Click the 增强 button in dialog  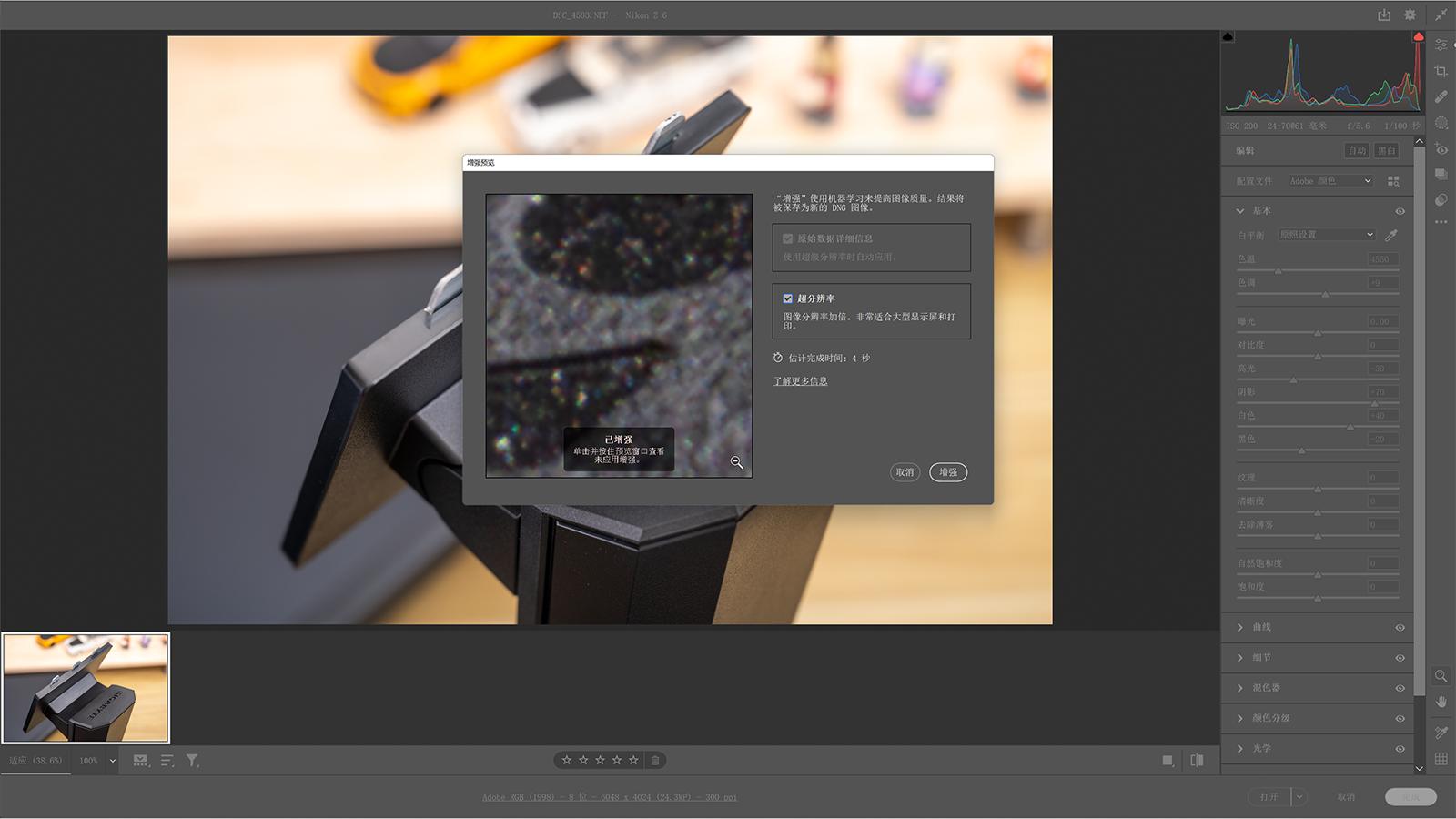coord(948,472)
